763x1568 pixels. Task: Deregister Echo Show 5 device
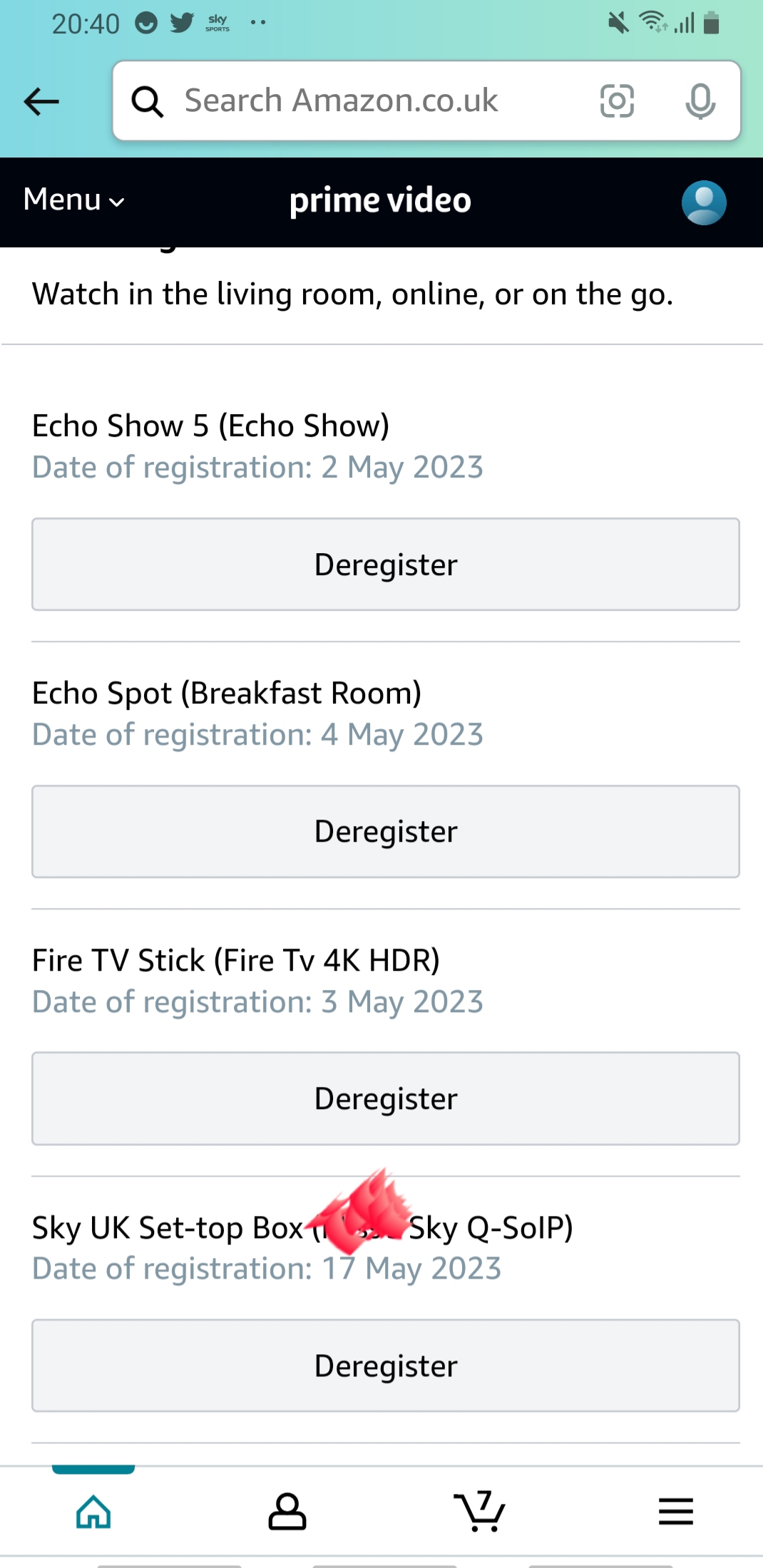click(x=385, y=564)
